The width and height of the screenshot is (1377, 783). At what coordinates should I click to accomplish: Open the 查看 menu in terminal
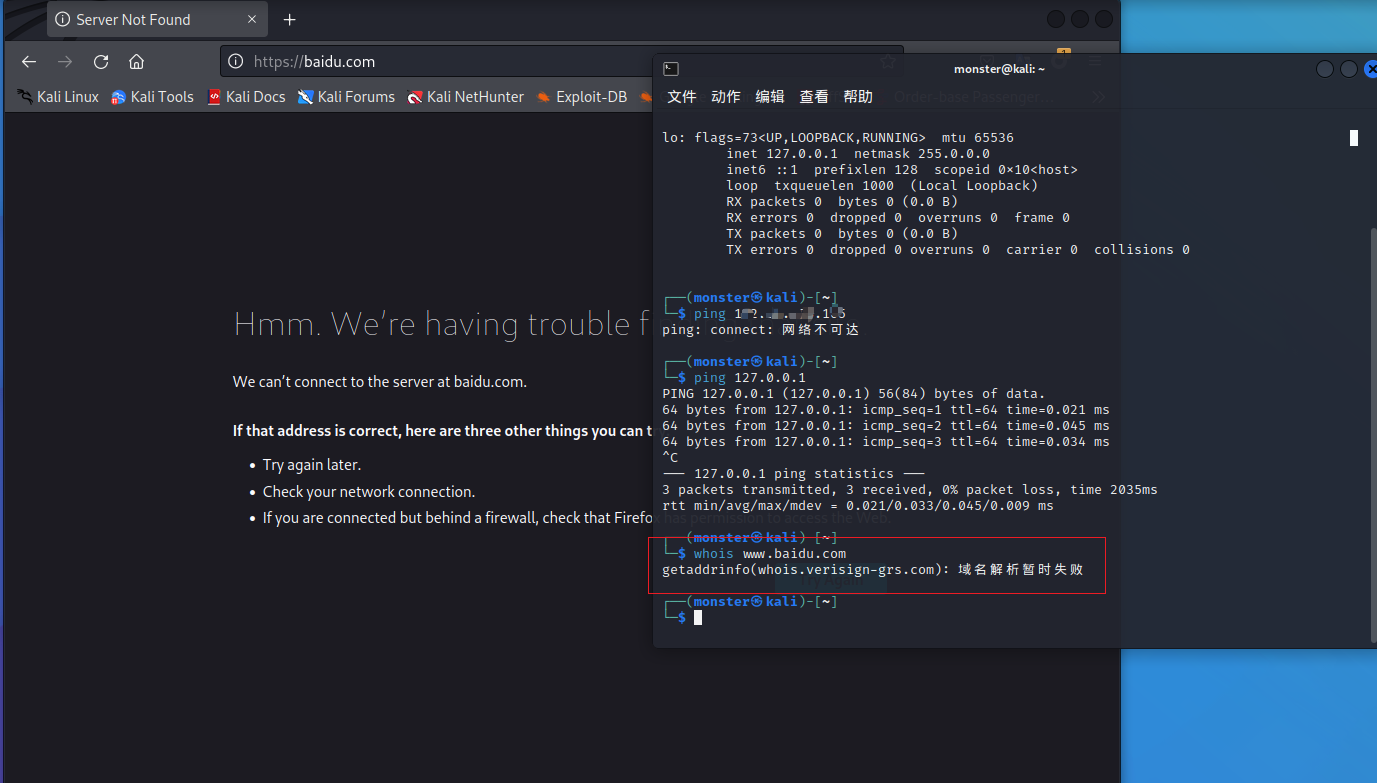[x=814, y=97]
